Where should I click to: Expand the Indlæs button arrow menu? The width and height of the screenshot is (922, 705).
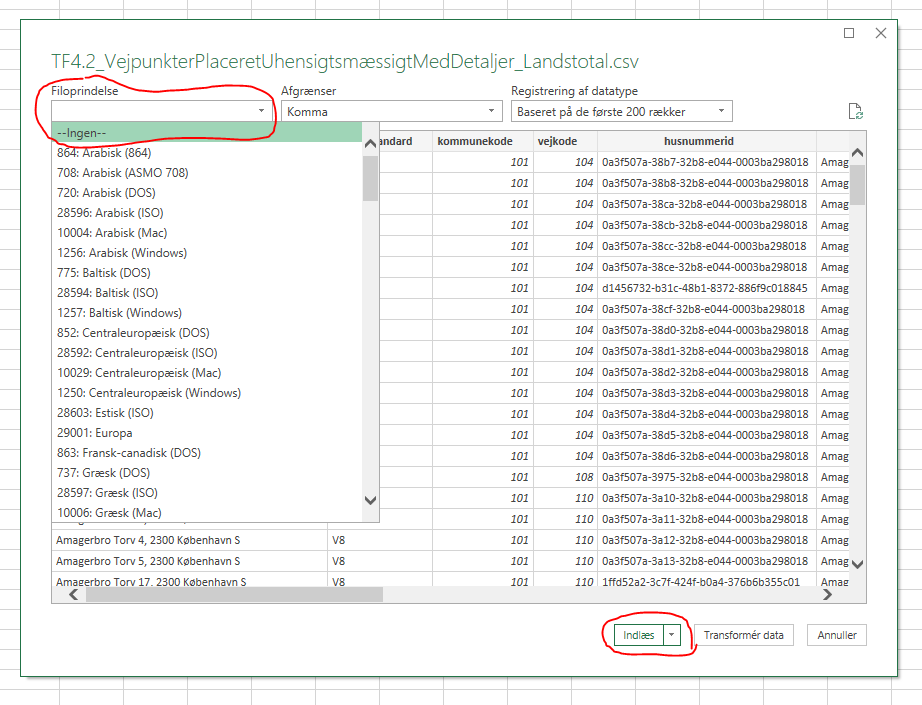tap(672, 635)
